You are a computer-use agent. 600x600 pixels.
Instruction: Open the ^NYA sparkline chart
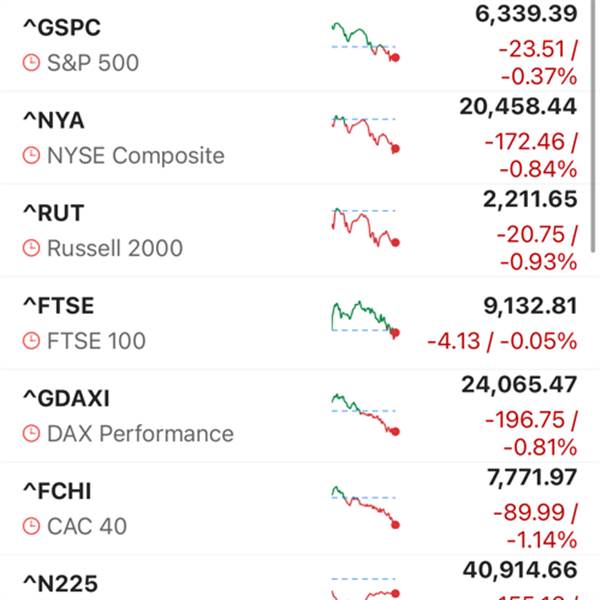[365, 134]
